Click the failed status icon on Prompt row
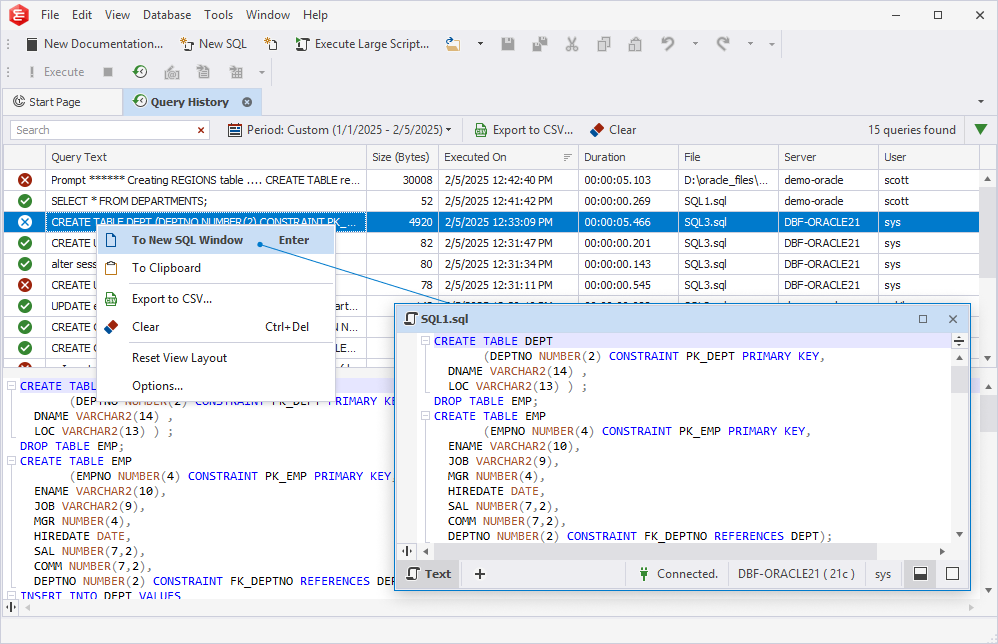 25,180
